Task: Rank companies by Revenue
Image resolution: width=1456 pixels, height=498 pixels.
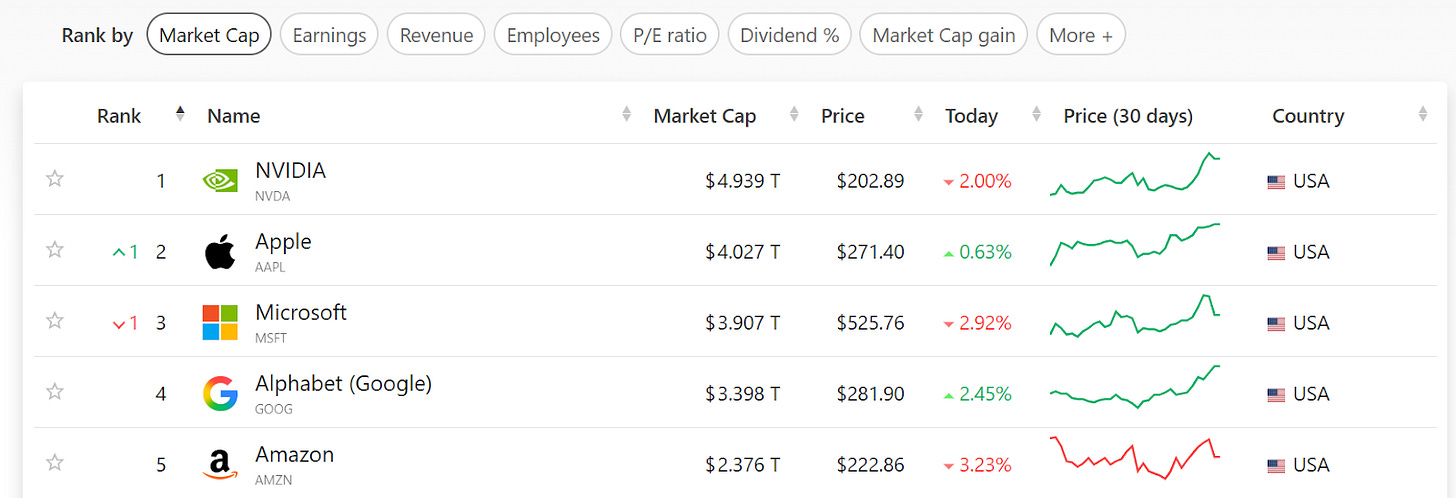Action: click(436, 35)
